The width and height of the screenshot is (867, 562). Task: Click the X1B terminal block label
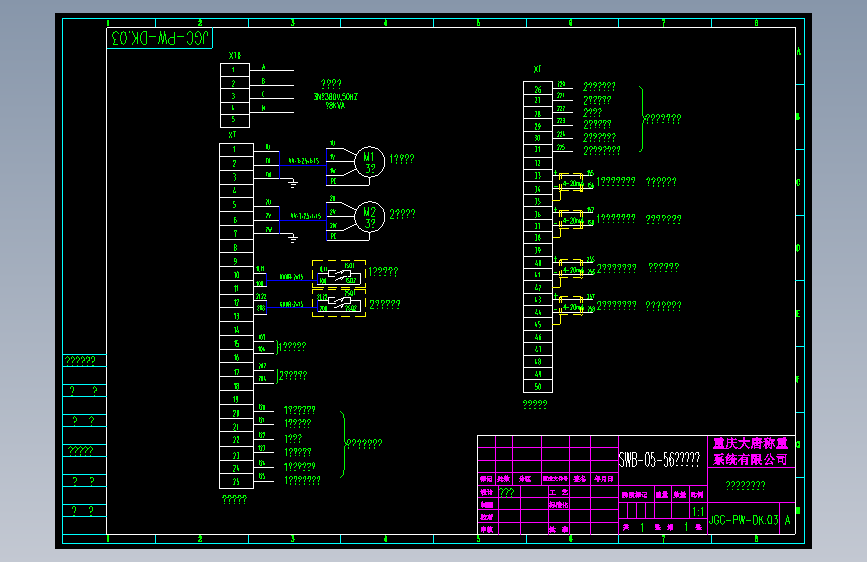click(234, 56)
